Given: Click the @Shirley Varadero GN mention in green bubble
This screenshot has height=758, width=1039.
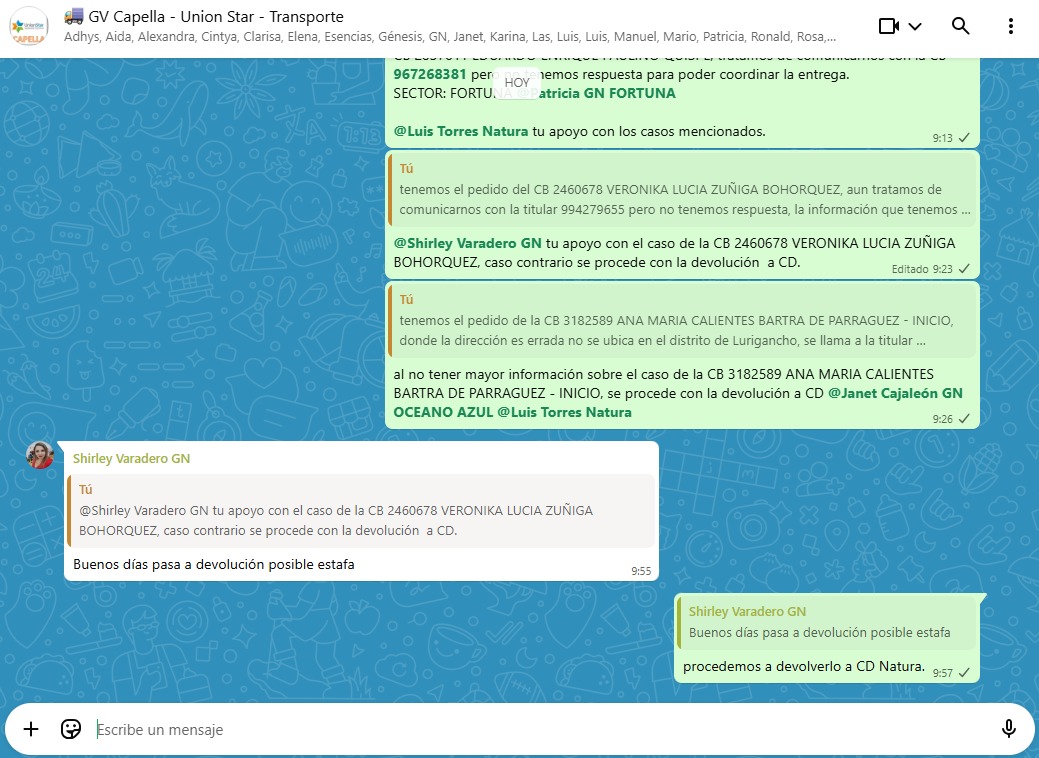Looking at the screenshot, I should click(467, 243).
